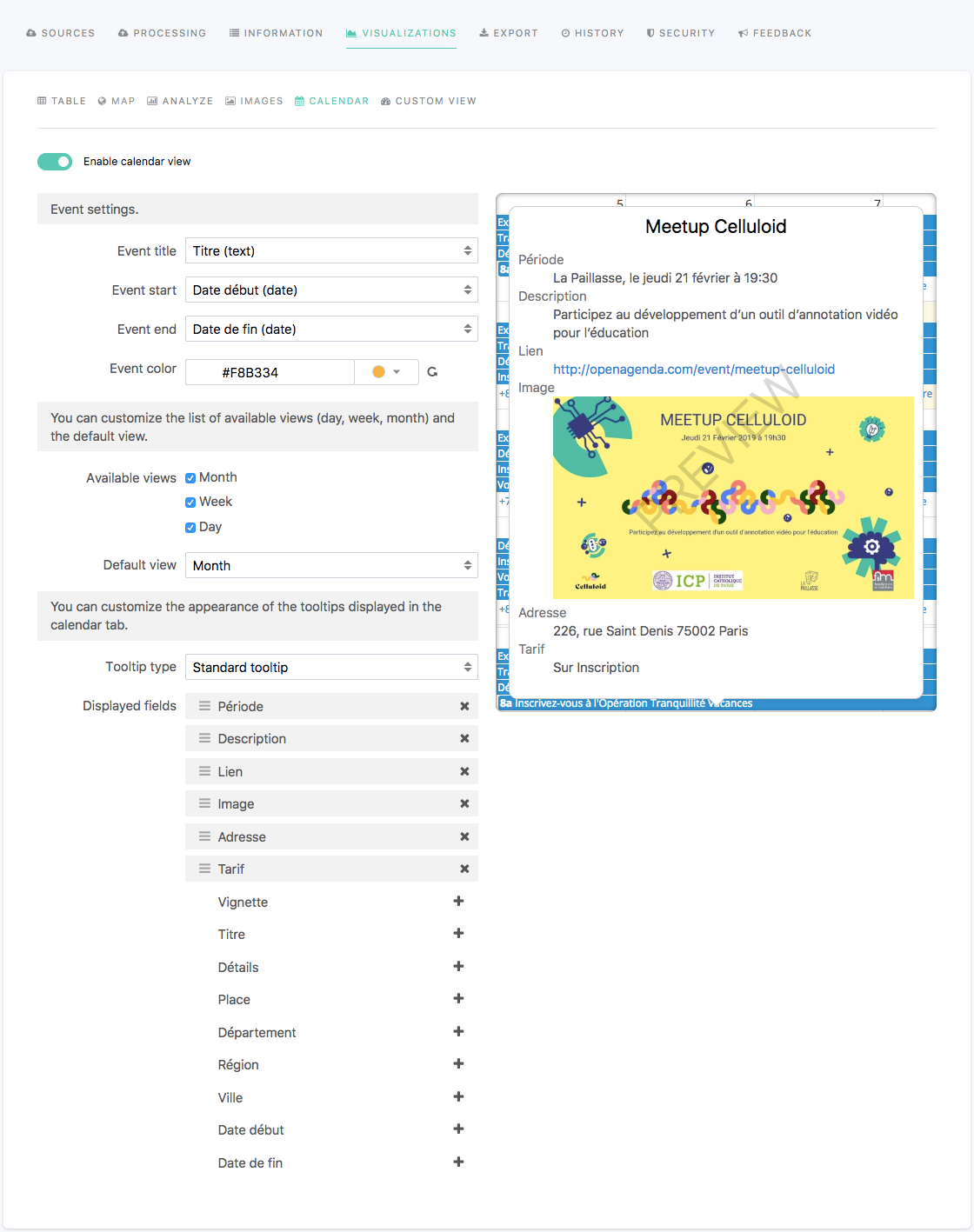
Task: Remove the Image field with X
Action: 464,804
